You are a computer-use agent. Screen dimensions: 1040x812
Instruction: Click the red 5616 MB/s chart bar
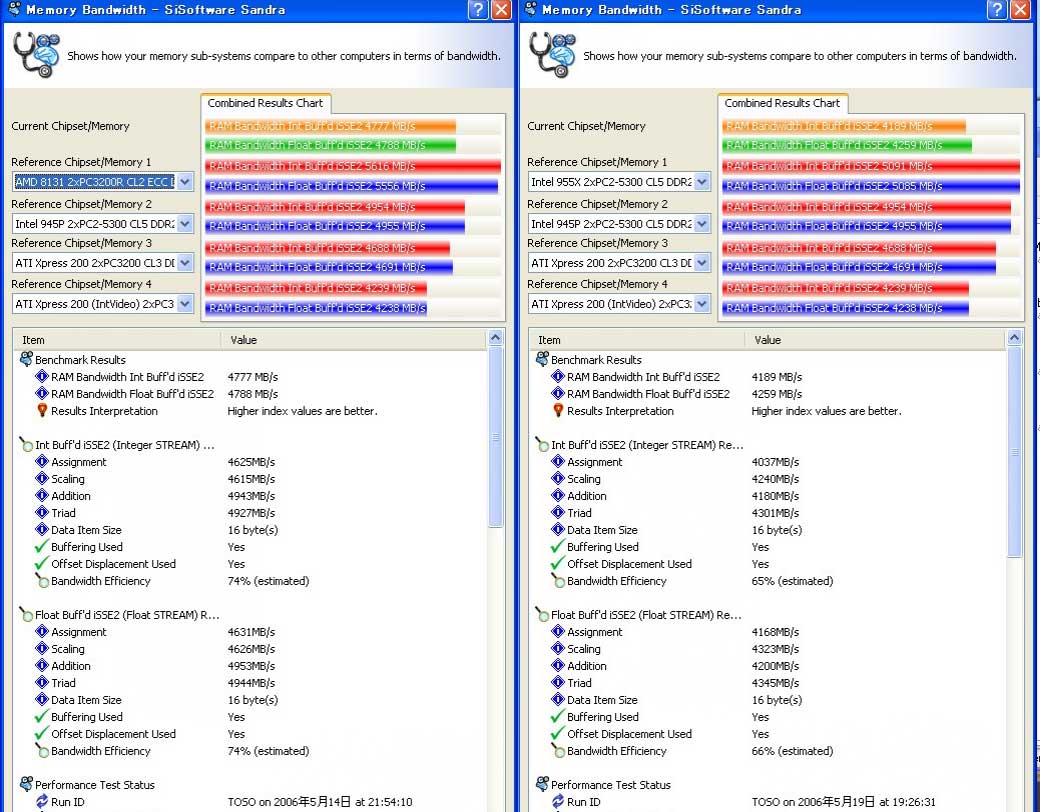click(x=353, y=166)
